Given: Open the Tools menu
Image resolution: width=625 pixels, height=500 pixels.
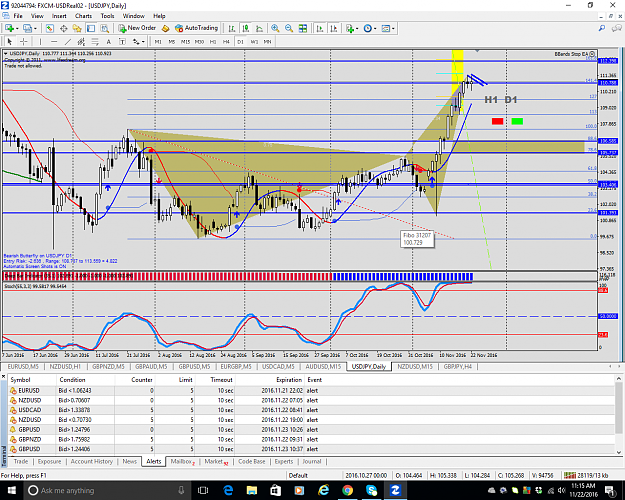Looking at the screenshot, I should click(107, 16).
